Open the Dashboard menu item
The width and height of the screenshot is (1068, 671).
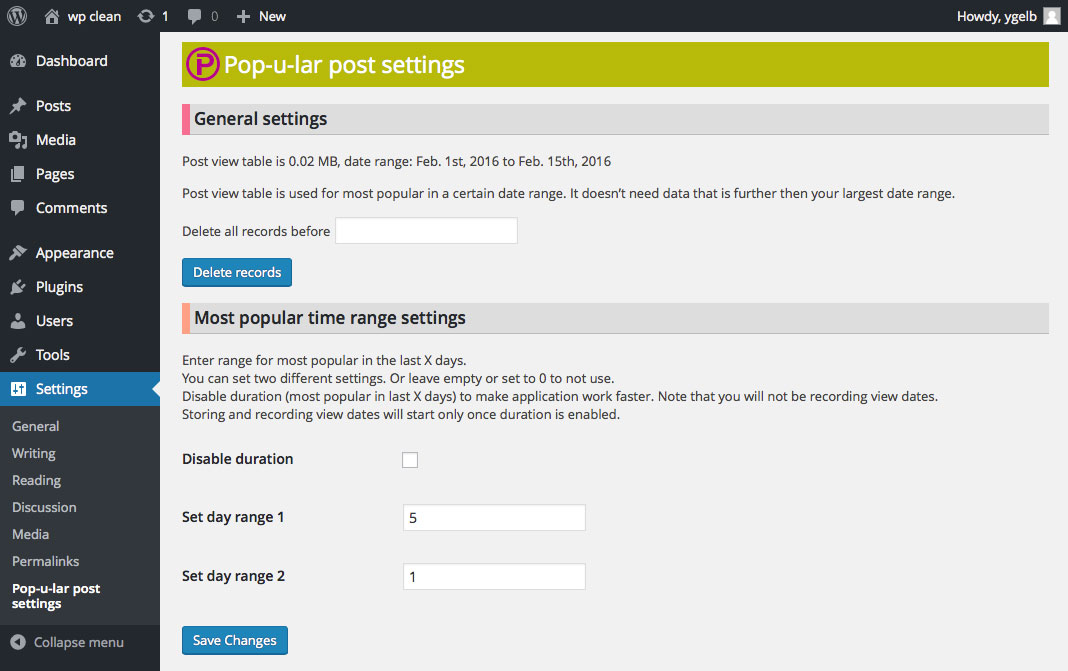tap(72, 61)
